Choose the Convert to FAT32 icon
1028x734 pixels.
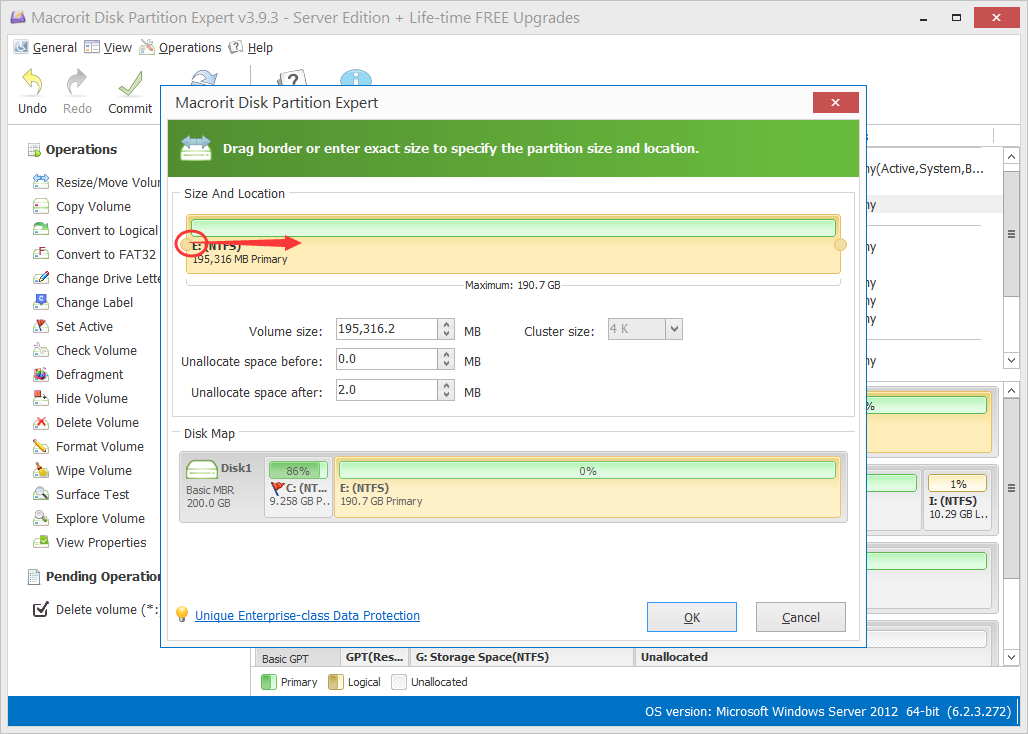[x=41, y=254]
